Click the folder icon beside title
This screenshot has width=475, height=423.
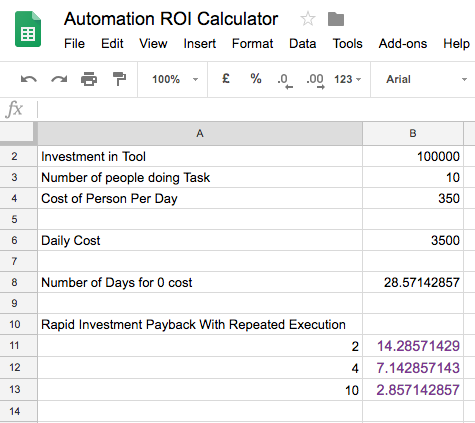[336, 19]
